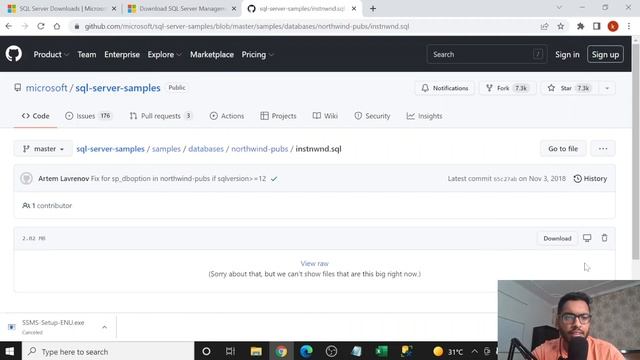
Task: View file History
Action: [x=590, y=178]
